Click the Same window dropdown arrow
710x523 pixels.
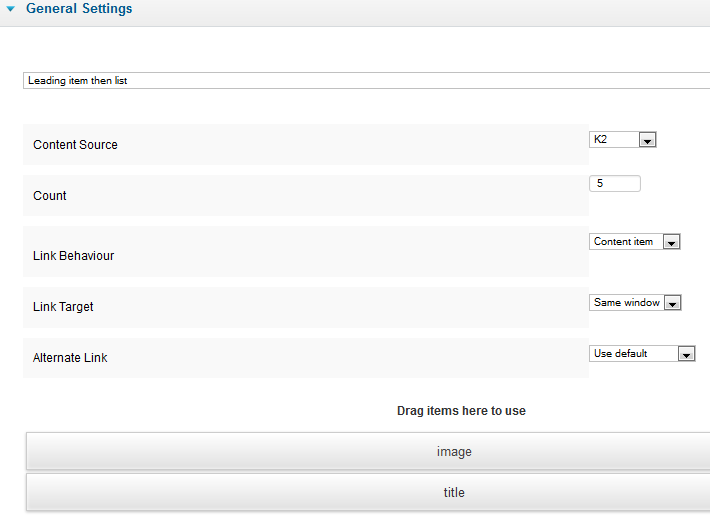[x=672, y=303]
